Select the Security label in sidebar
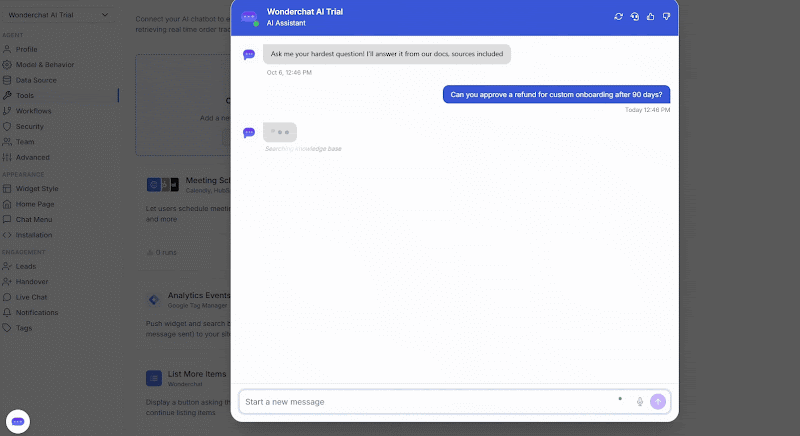Screen dimensions: 800x436 click(x=30, y=126)
